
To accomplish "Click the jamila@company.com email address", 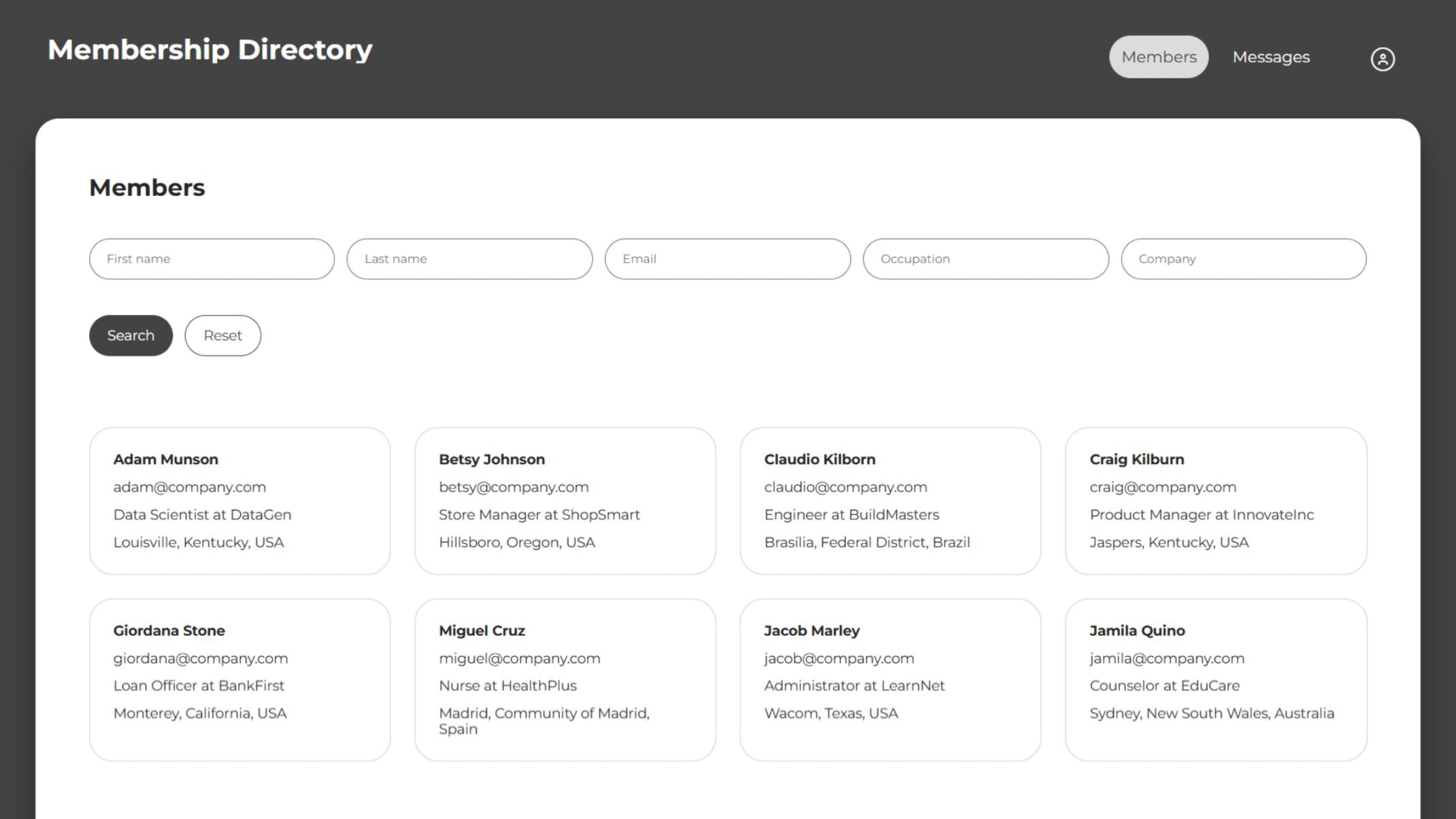I will 1166,658.
